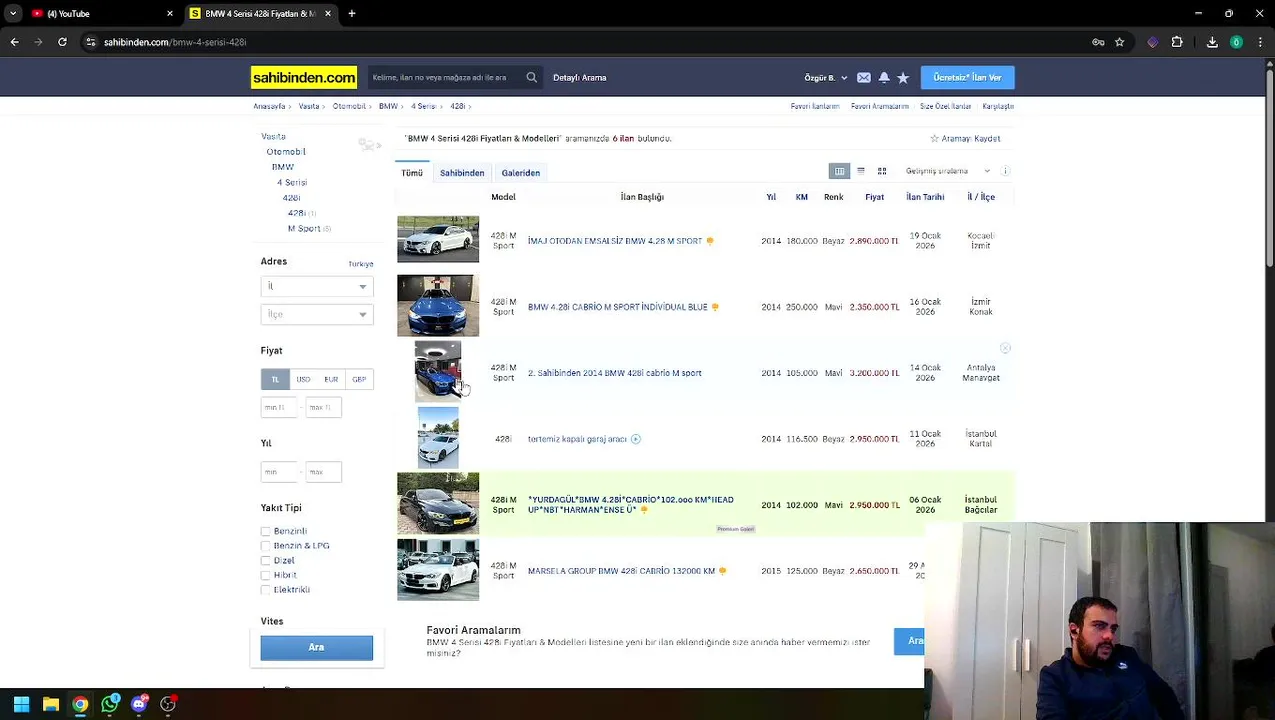Open browser downloads icon
The image size is (1275, 720).
click(x=1212, y=42)
